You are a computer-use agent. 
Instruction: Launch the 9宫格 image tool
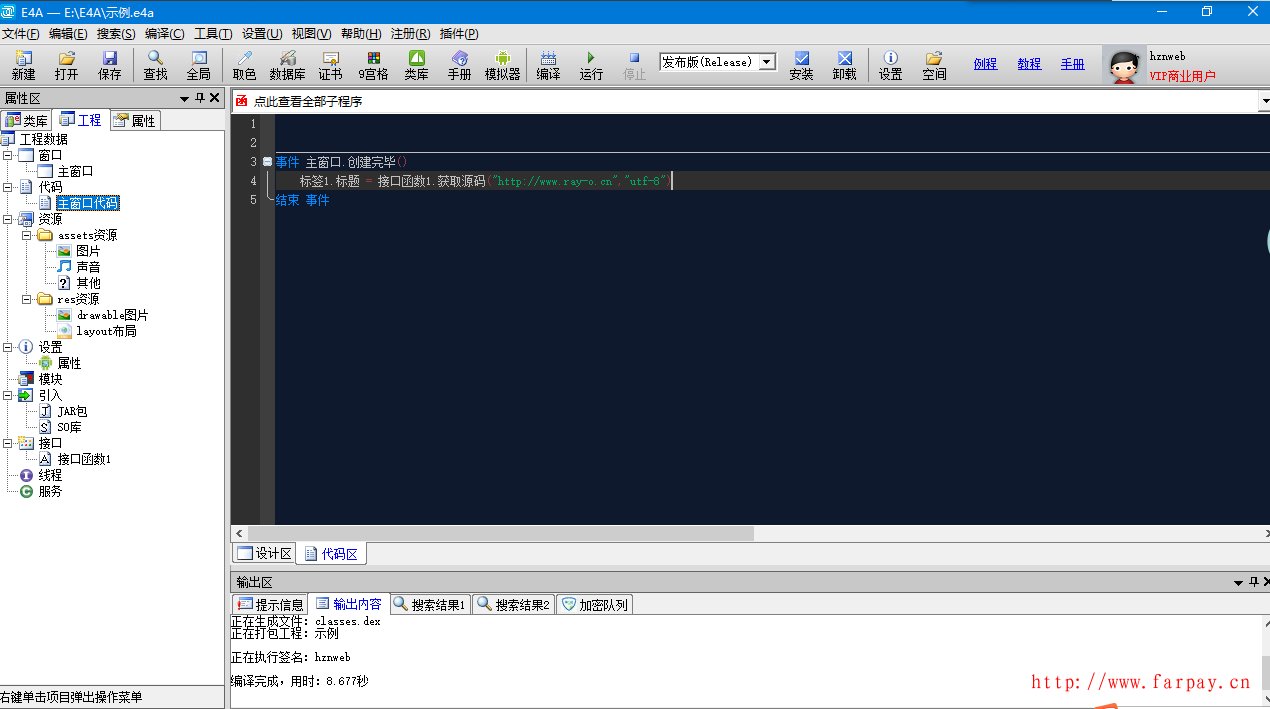point(373,65)
